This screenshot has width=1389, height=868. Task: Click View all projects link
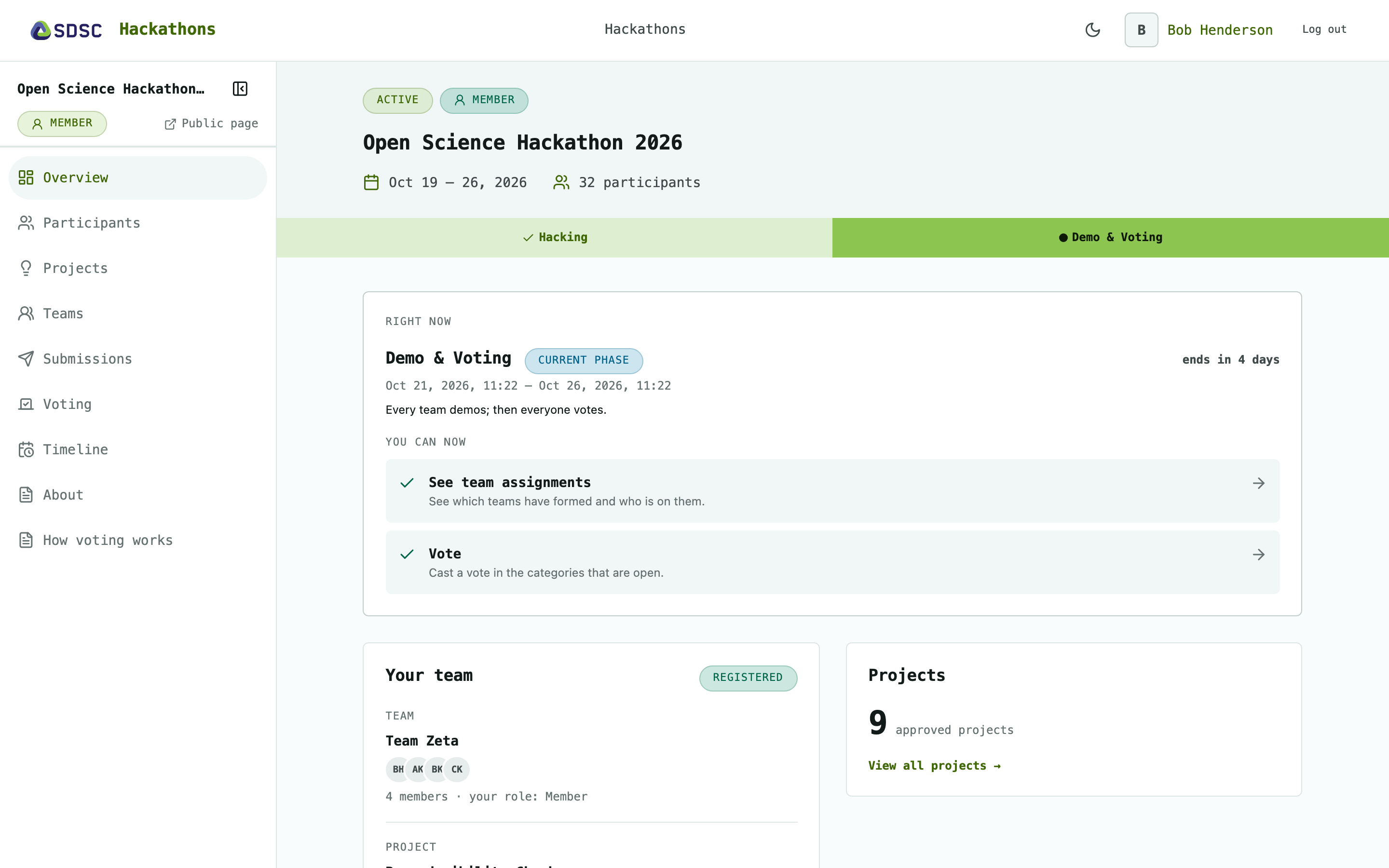pos(934,766)
